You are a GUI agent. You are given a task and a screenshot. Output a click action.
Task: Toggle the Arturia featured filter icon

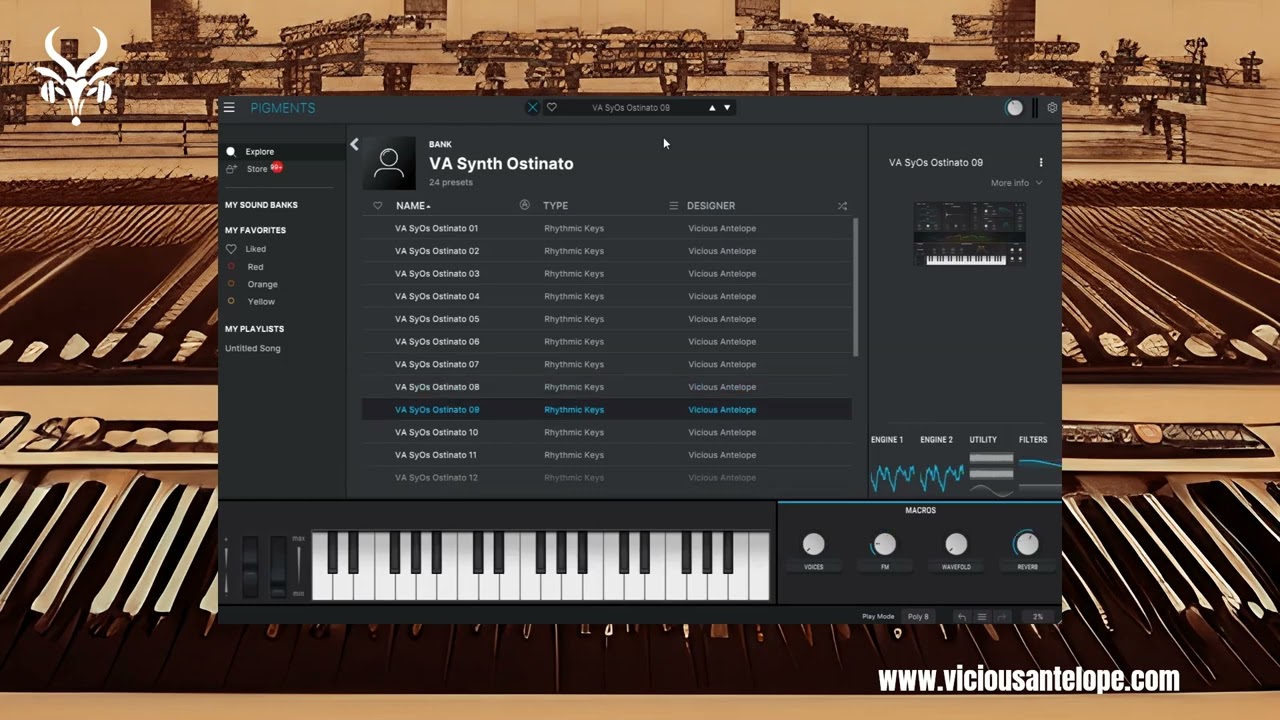[x=524, y=205]
